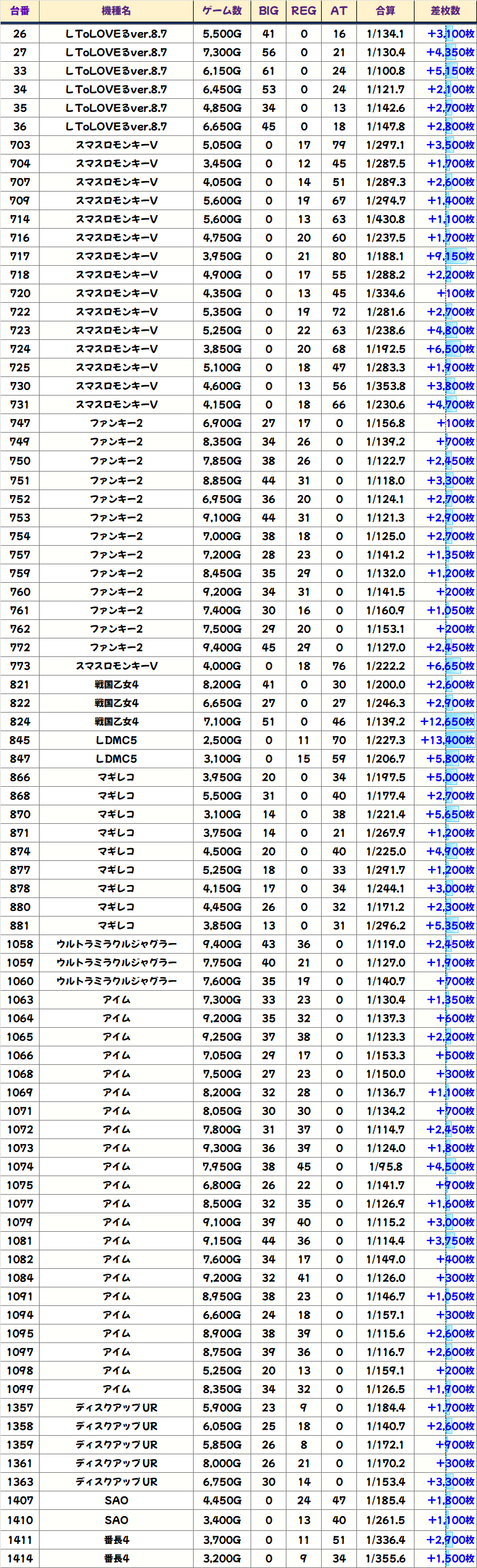The height and width of the screenshot is (1568, 477).
Task: Click the ゲーム数 column header
Action: [222, 11]
